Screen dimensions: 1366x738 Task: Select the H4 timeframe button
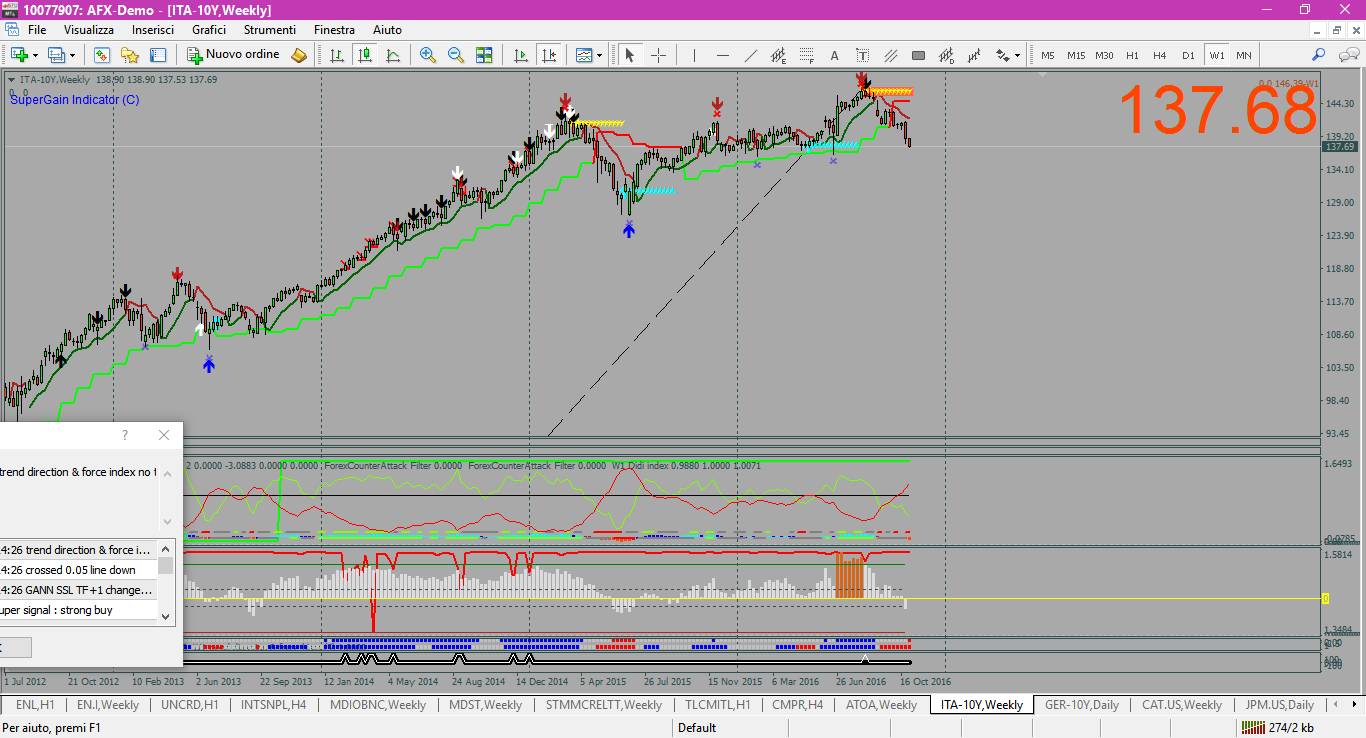click(1160, 55)
